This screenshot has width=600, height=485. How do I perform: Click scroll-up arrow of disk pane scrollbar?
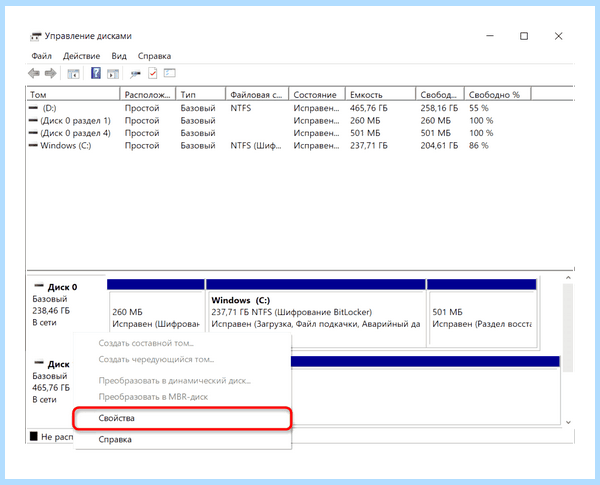click(x=568, y=278)
